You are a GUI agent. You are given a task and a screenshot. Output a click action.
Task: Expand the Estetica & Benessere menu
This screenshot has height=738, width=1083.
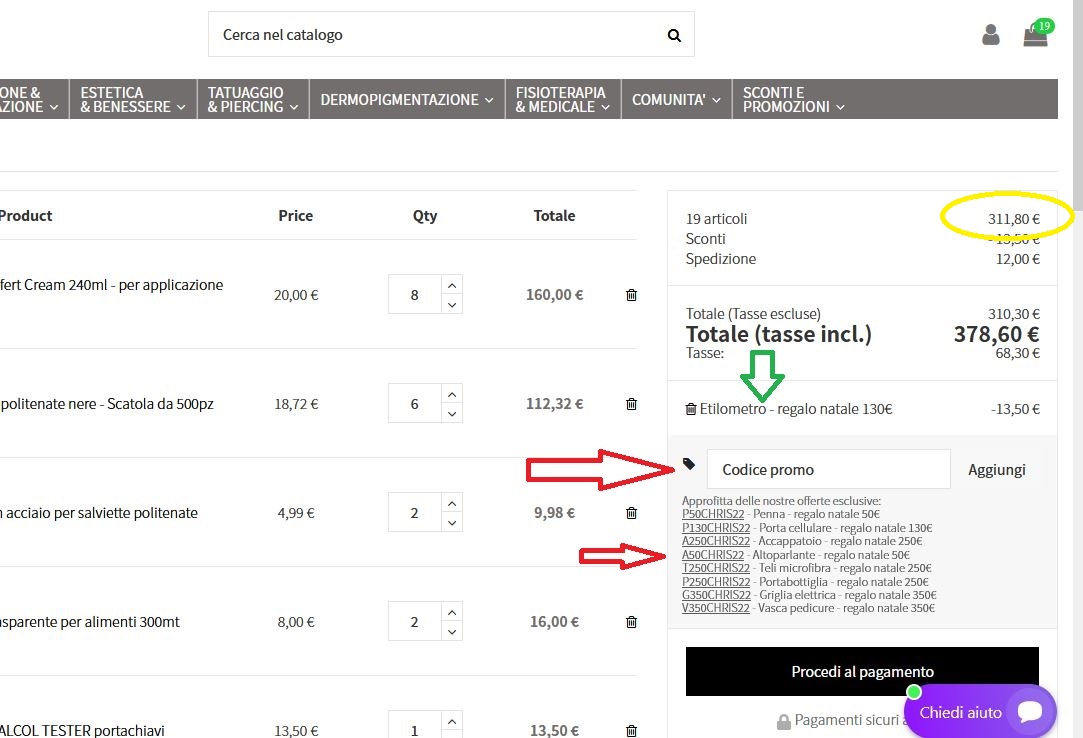[x=133, y=100]
